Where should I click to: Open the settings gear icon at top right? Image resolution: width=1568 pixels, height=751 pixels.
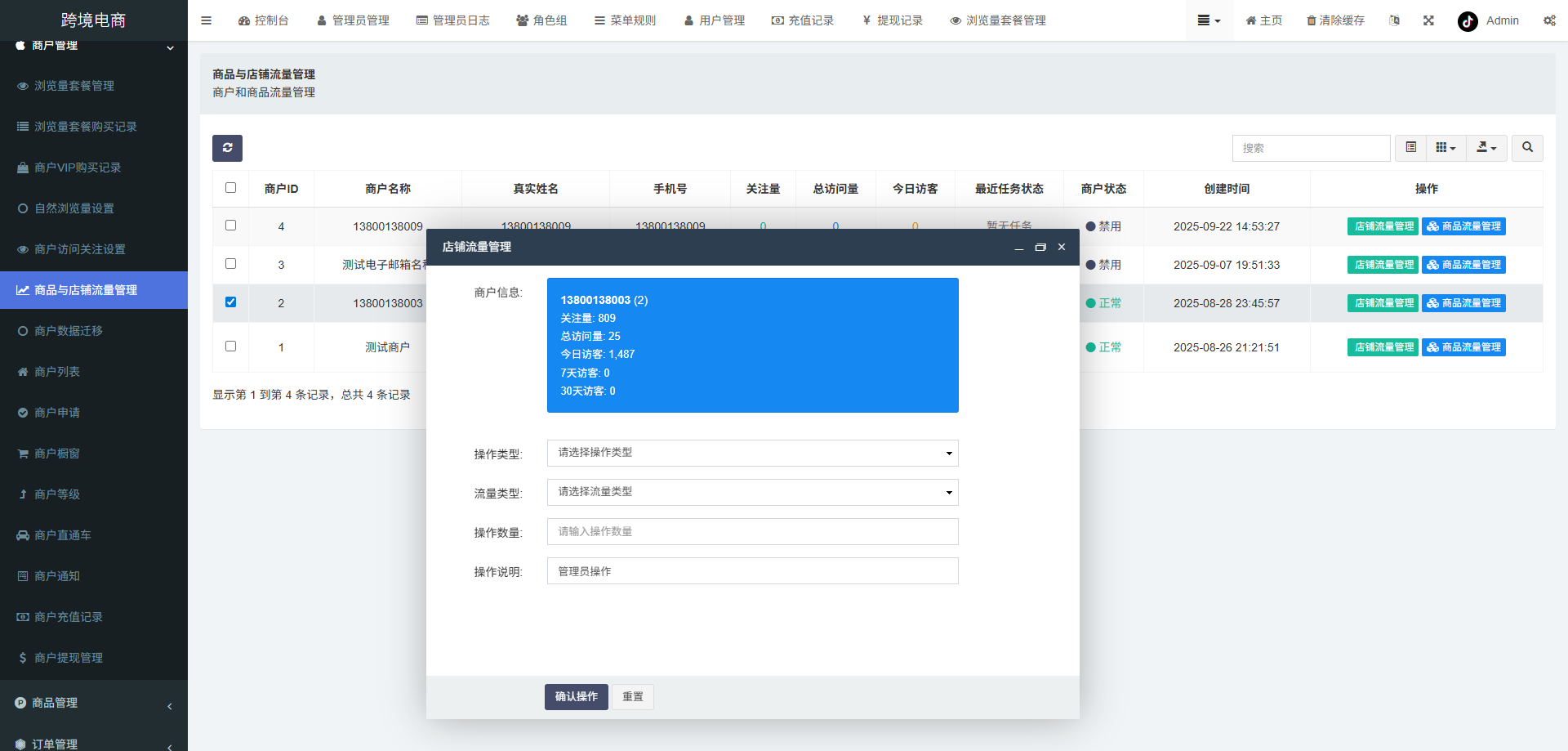point(1549,20)
